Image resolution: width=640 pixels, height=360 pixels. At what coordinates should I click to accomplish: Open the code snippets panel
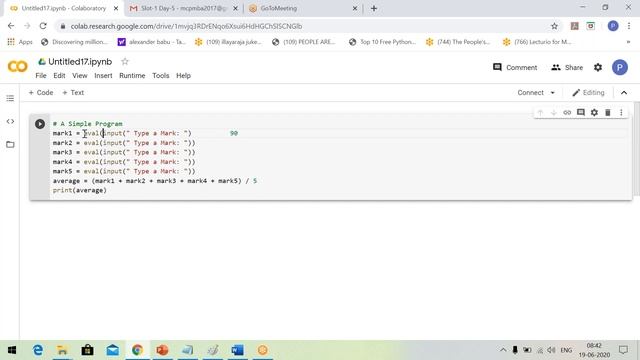(x=10, y=121)
